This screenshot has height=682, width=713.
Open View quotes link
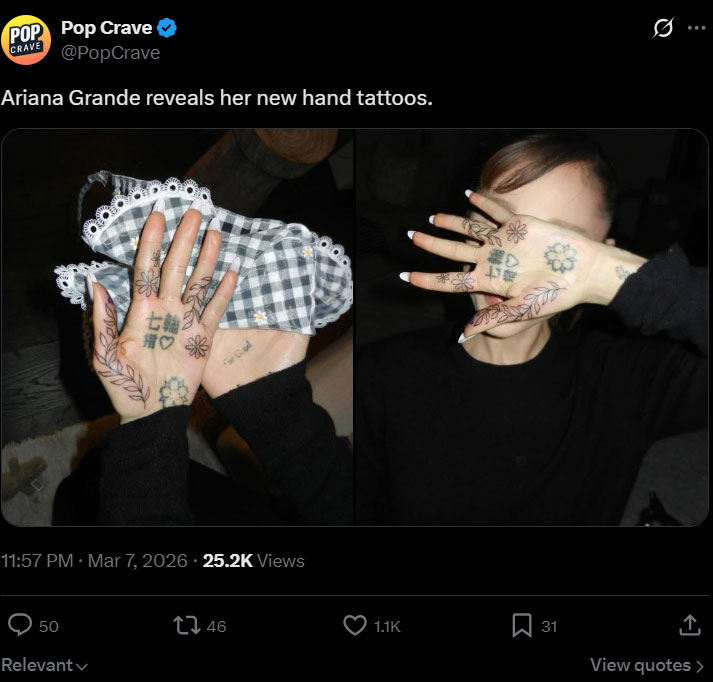coord(647,665)
